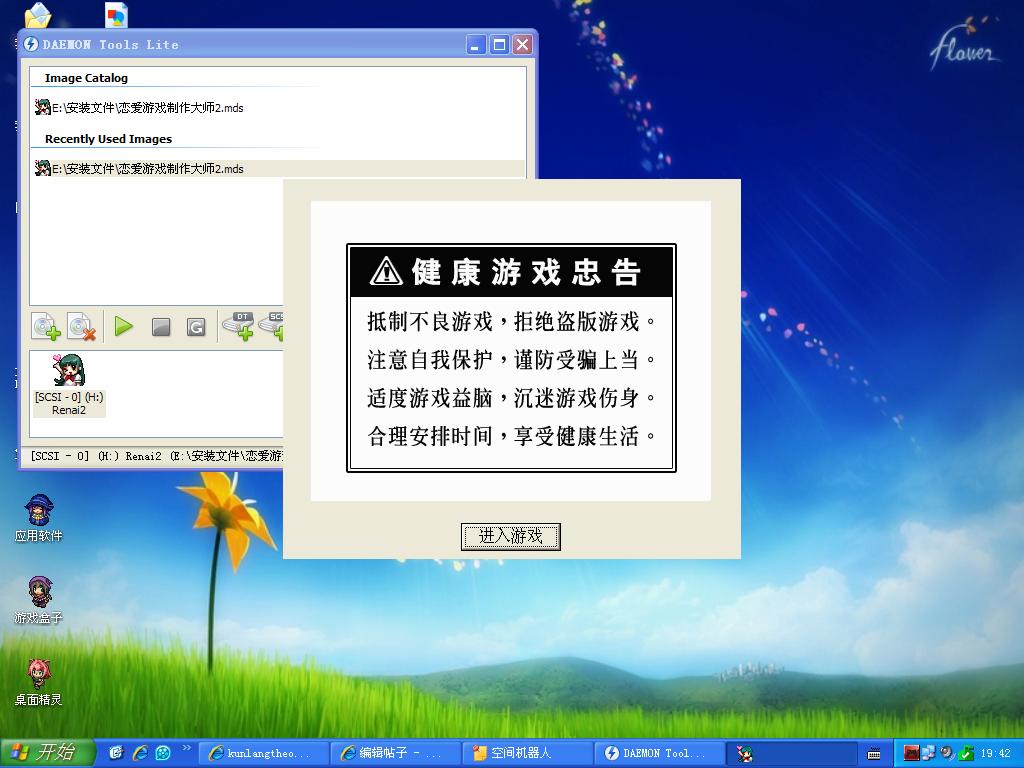Switch to the DAEMON Tool... taskbar button

[660, 753]
